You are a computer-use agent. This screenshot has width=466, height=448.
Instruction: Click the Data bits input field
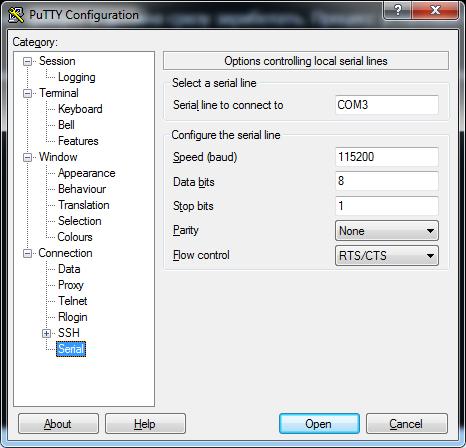tap(387, 181)
